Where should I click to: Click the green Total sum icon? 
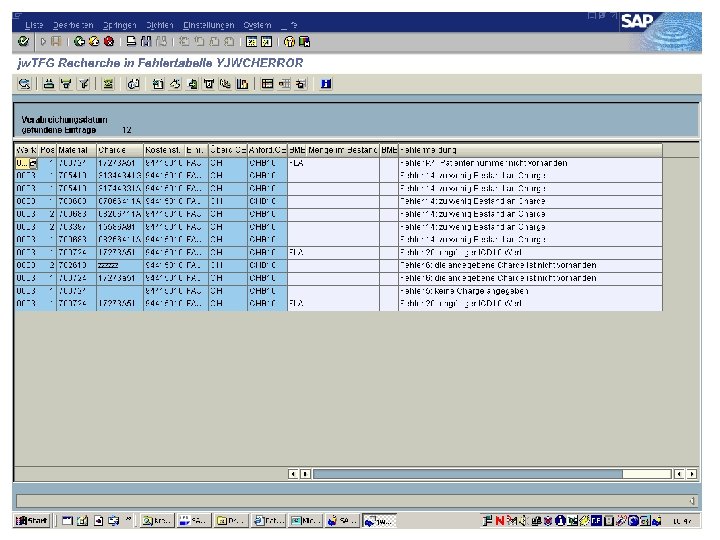(108, 84)
